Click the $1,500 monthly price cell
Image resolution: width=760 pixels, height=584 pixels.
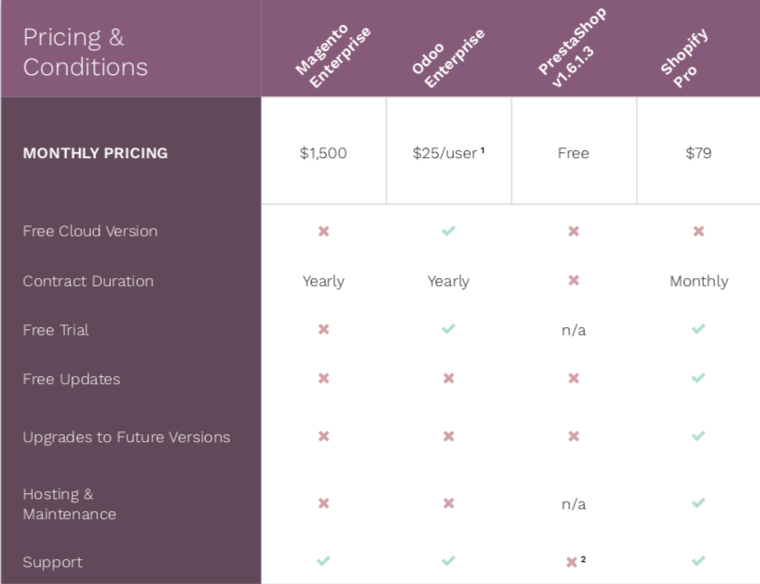coord(323,153)
